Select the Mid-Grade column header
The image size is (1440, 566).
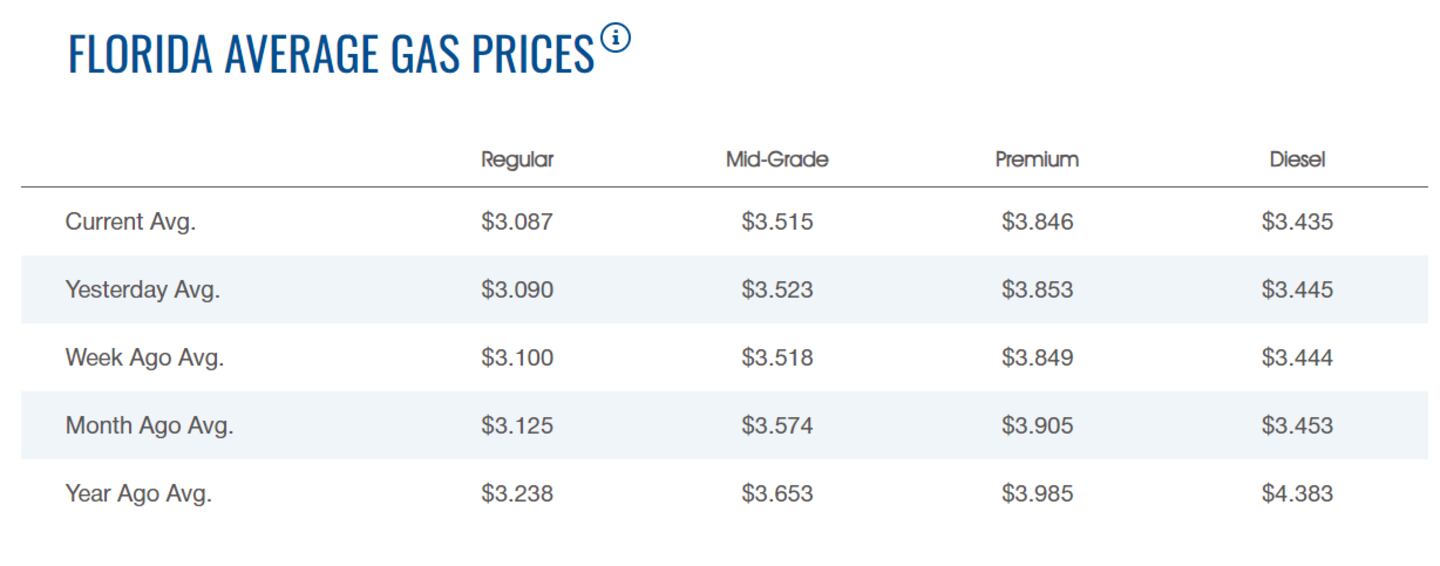pyautogui.click(x=777, y=159)
